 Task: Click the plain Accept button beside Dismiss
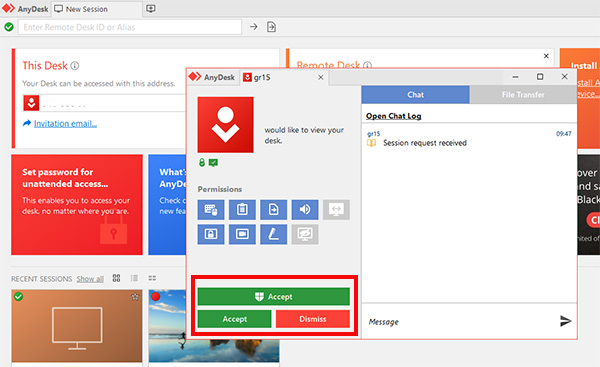coord(235,319)
